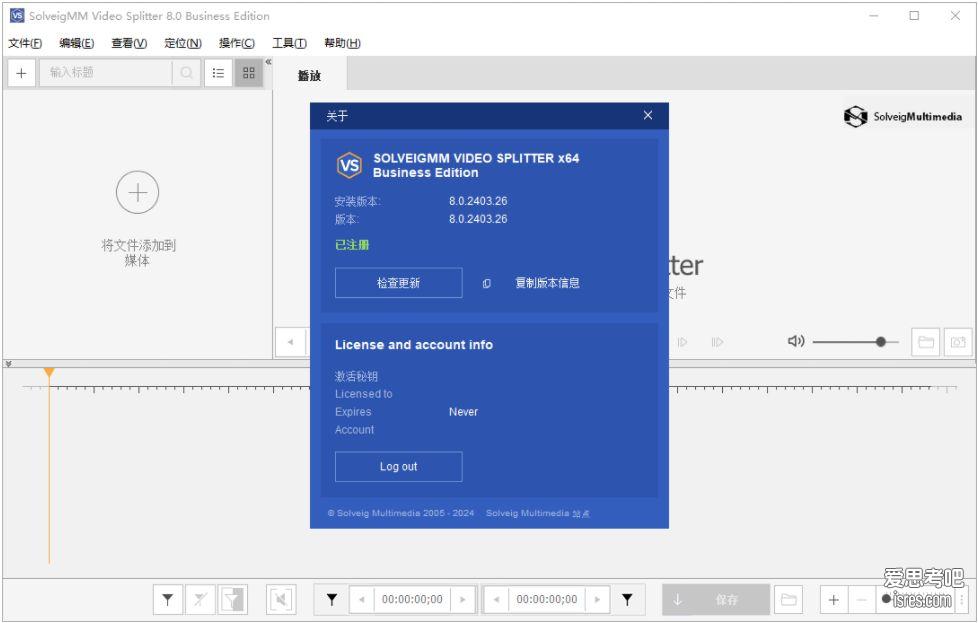Decrease the second timecode with left arrow

[x=496, y=599]
